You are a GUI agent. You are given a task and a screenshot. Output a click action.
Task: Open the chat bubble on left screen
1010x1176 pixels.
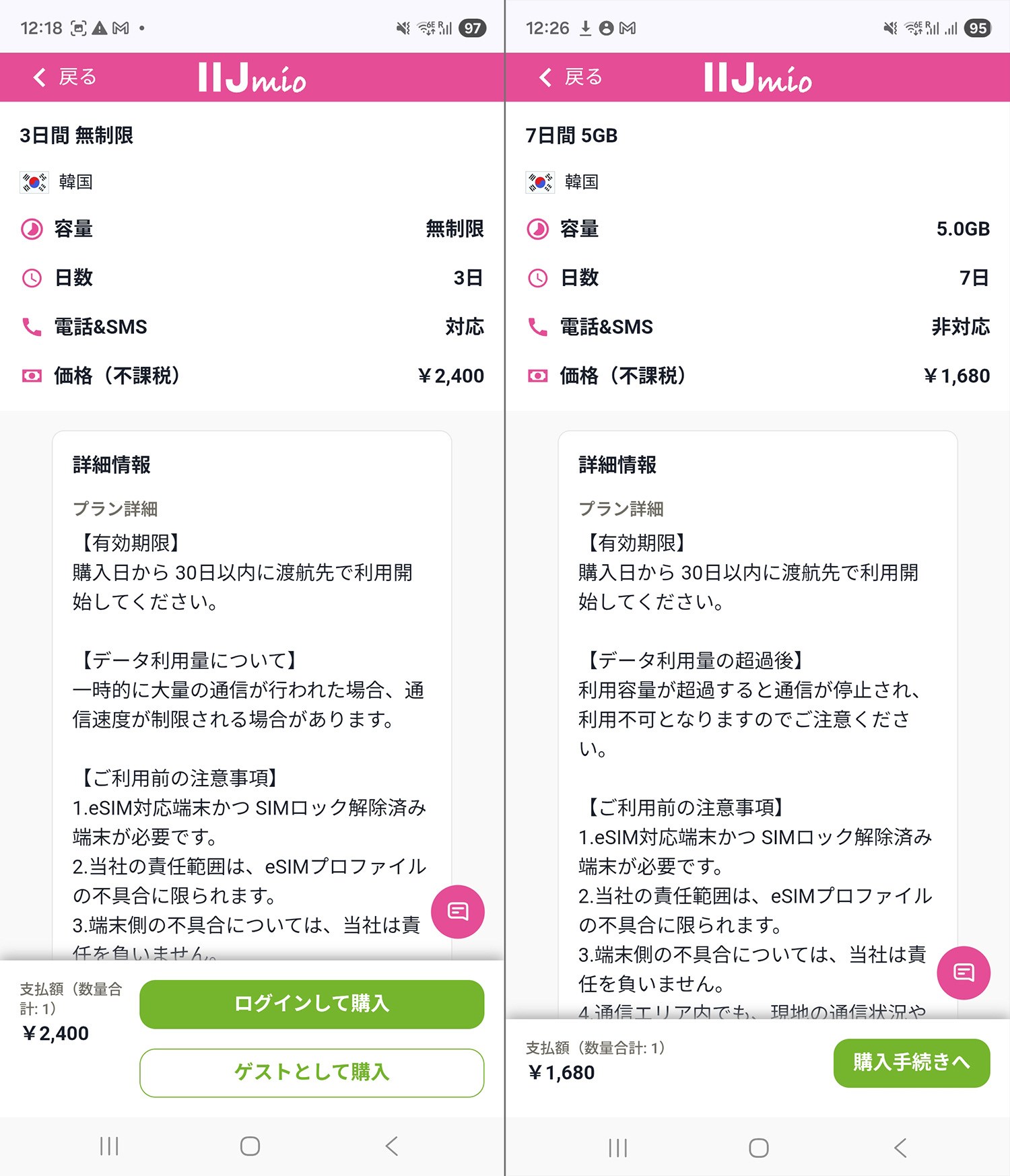tap(457, 911)
